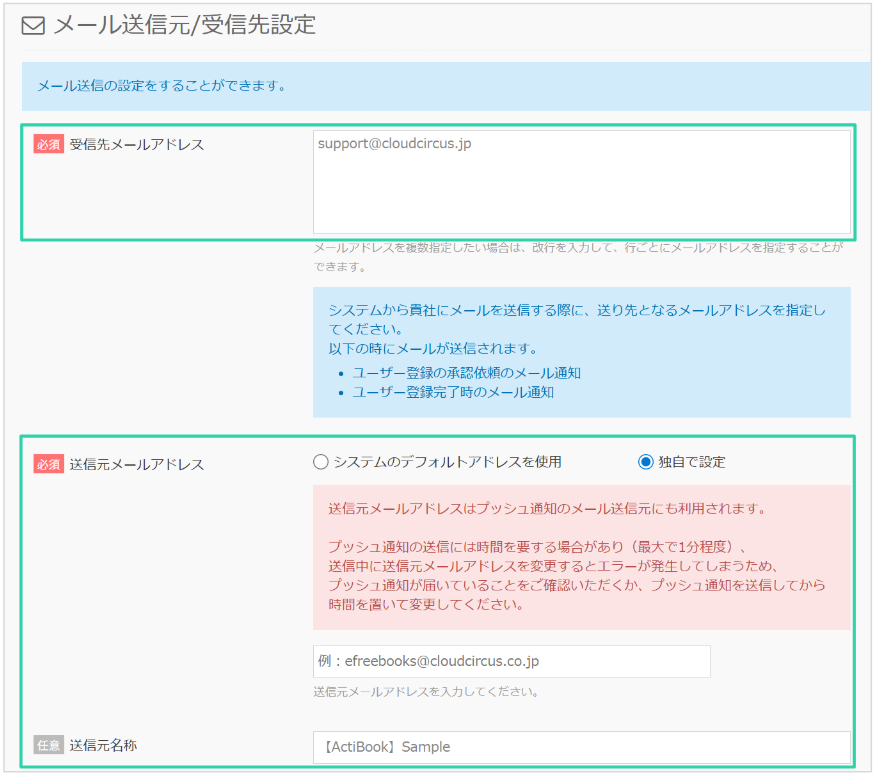The image size is (875, 776).
Task: Click the メール送信元/受信先設定 heading text
Action: 184,25
